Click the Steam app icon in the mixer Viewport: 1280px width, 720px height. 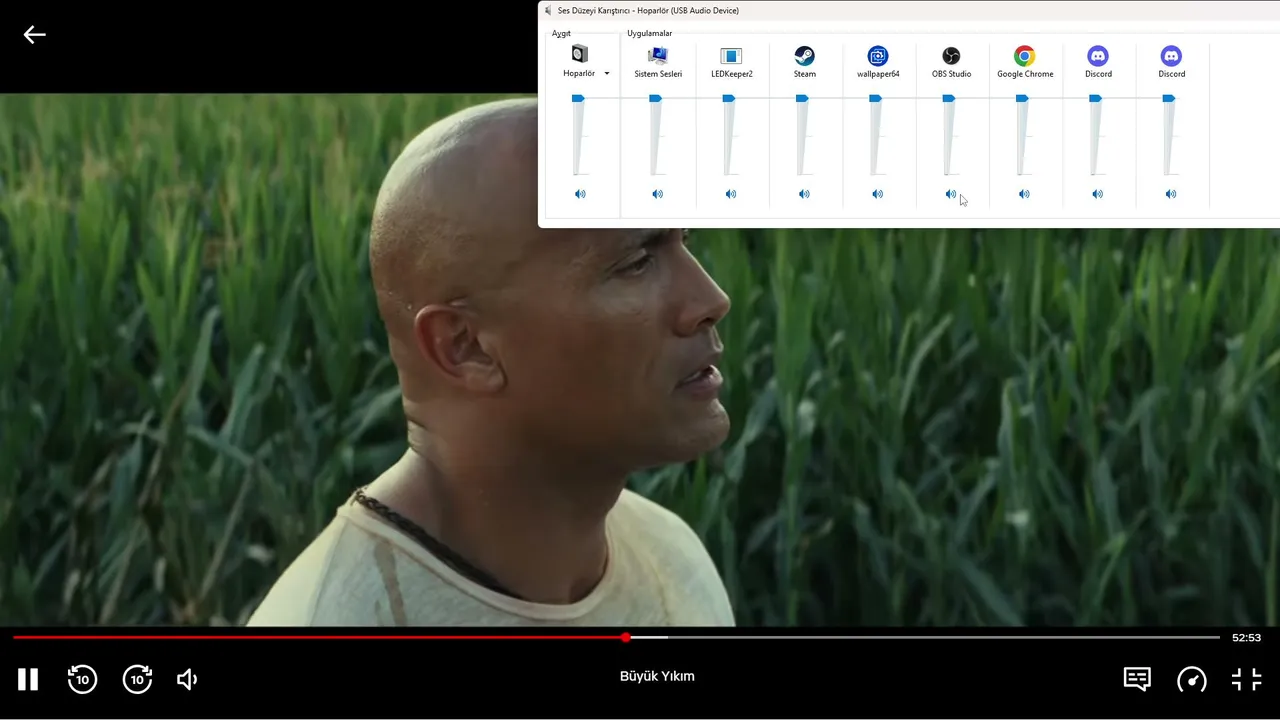pyautogui.click(x=805, y=55)
